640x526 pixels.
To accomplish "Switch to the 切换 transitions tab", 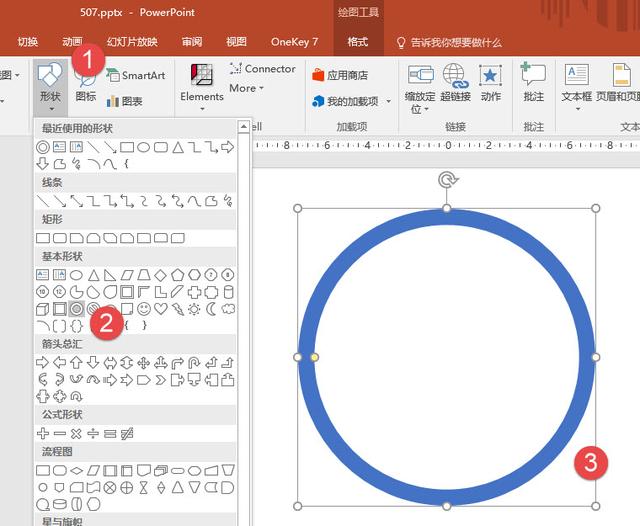I will [28, 42].
